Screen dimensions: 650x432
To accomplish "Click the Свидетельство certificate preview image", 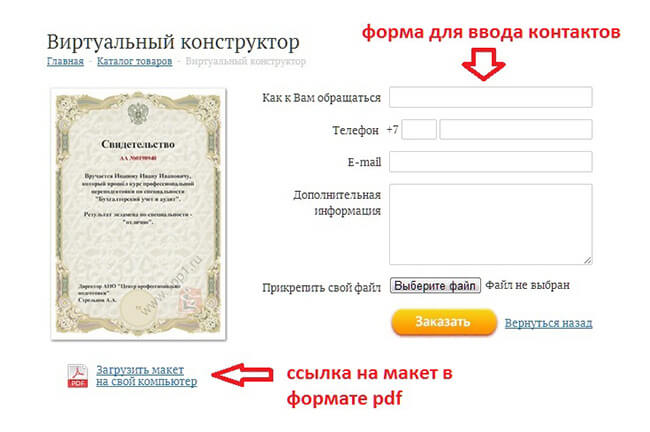I will 138,214.
